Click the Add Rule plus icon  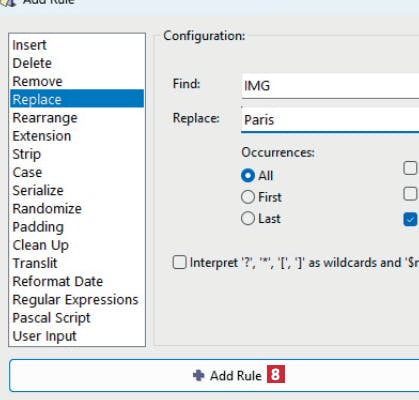click(199, 375)
